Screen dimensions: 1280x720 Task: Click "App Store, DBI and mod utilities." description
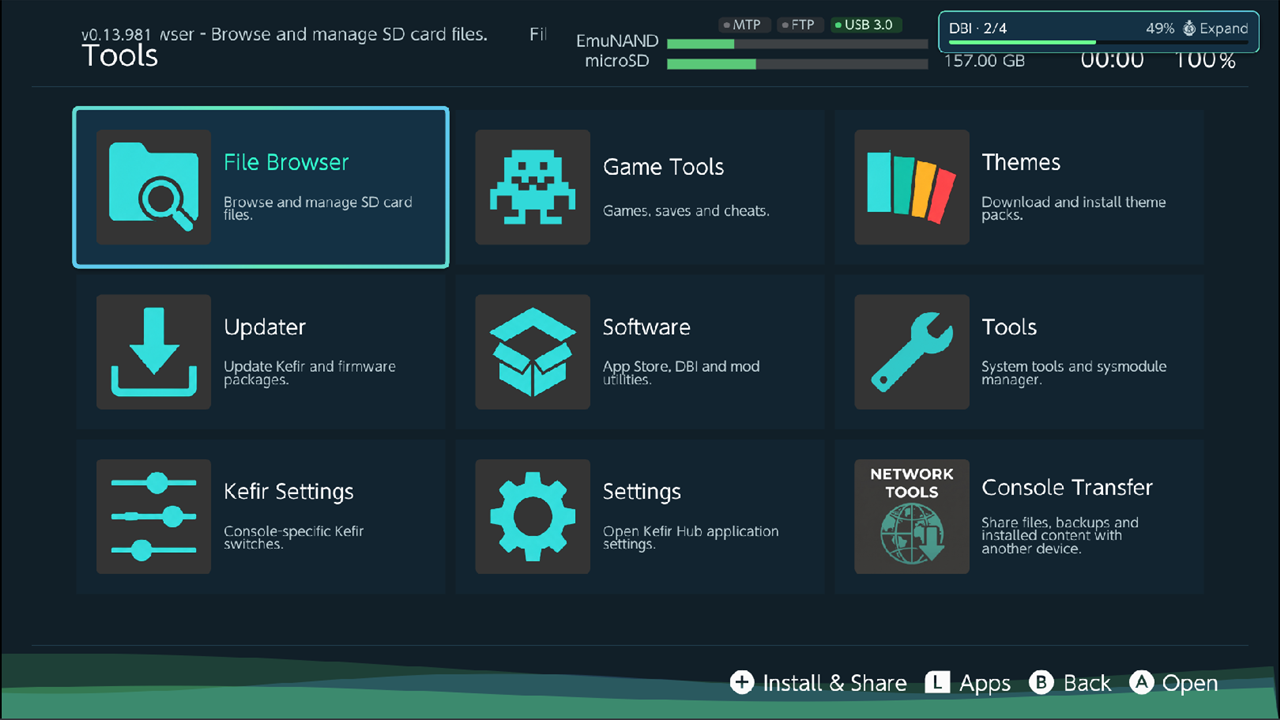point(681,373)
